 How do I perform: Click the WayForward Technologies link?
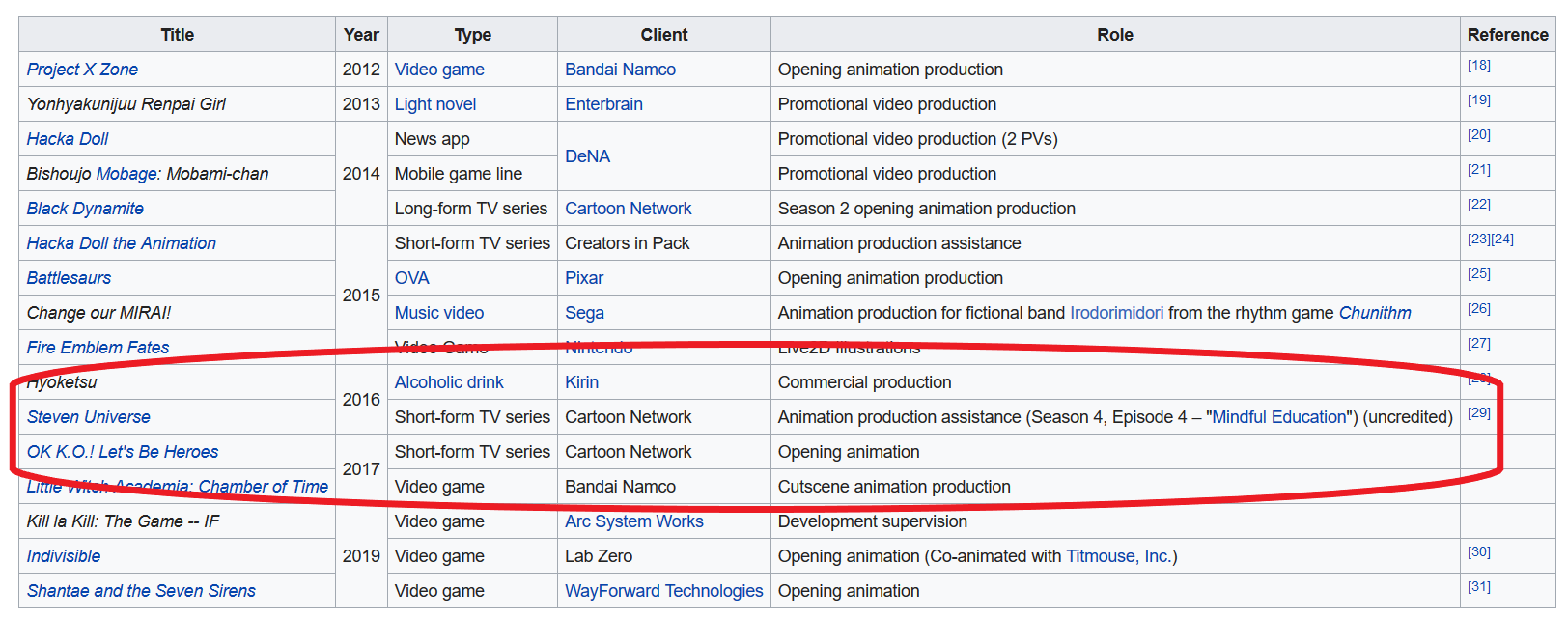[663, 591]
